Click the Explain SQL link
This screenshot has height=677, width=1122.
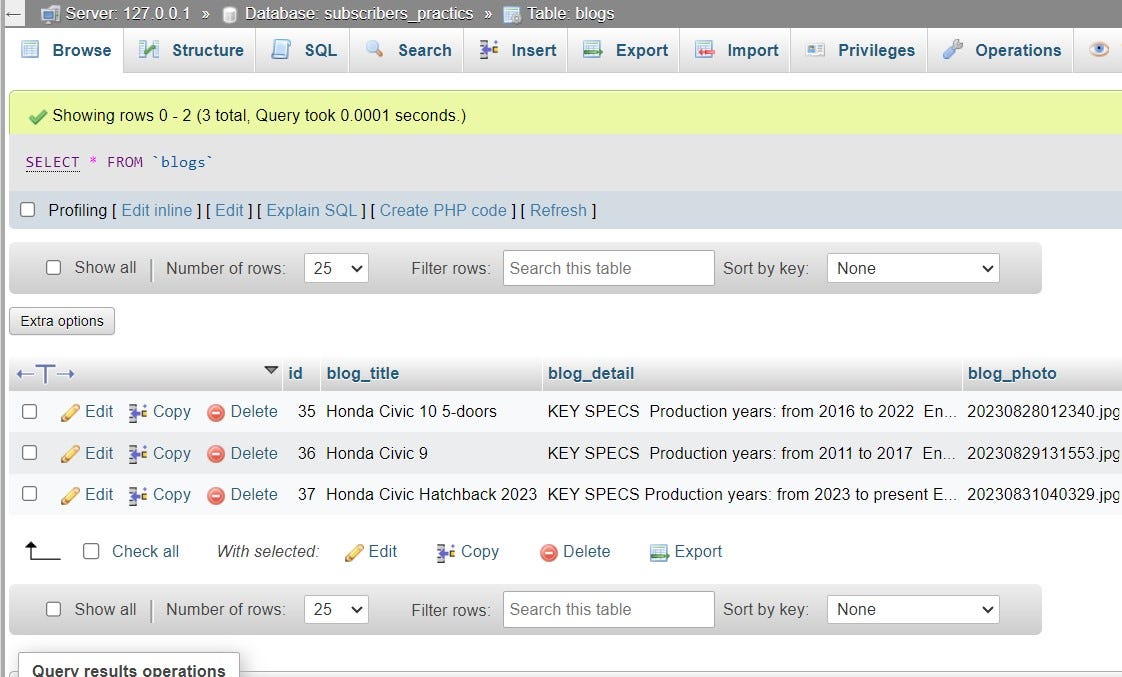311,210
